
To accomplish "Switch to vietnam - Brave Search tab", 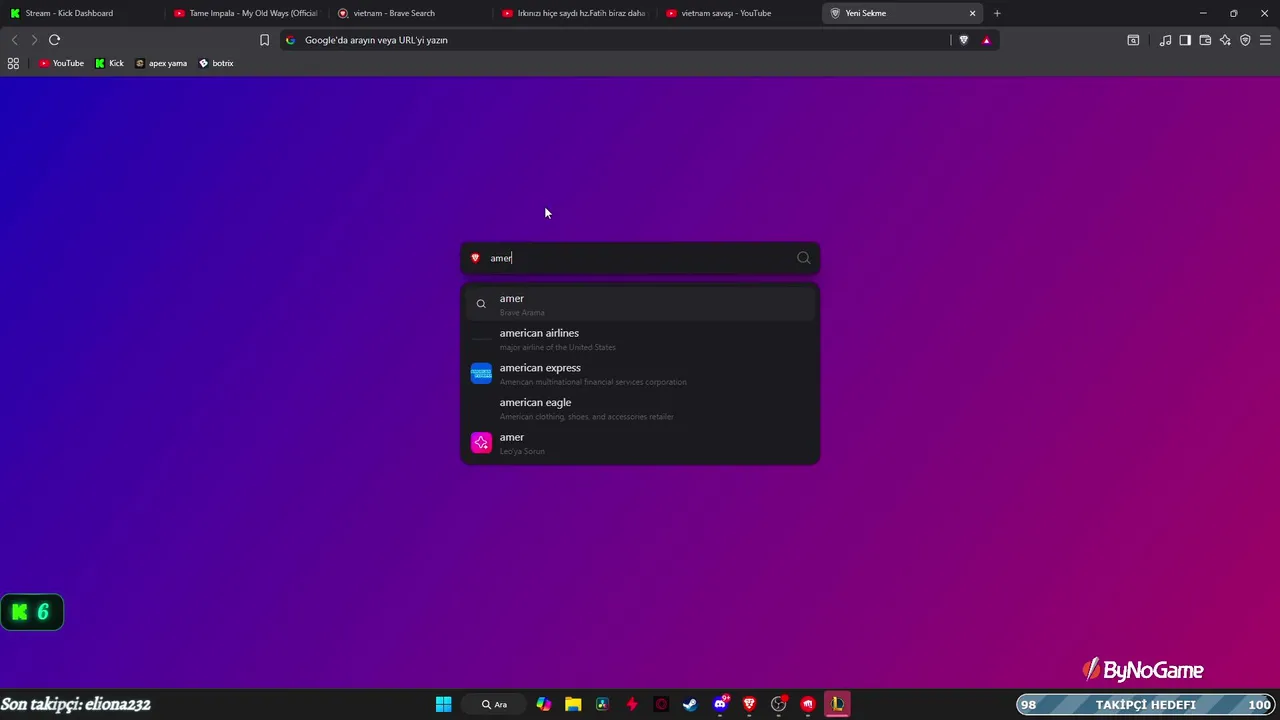I will (409, 13).
